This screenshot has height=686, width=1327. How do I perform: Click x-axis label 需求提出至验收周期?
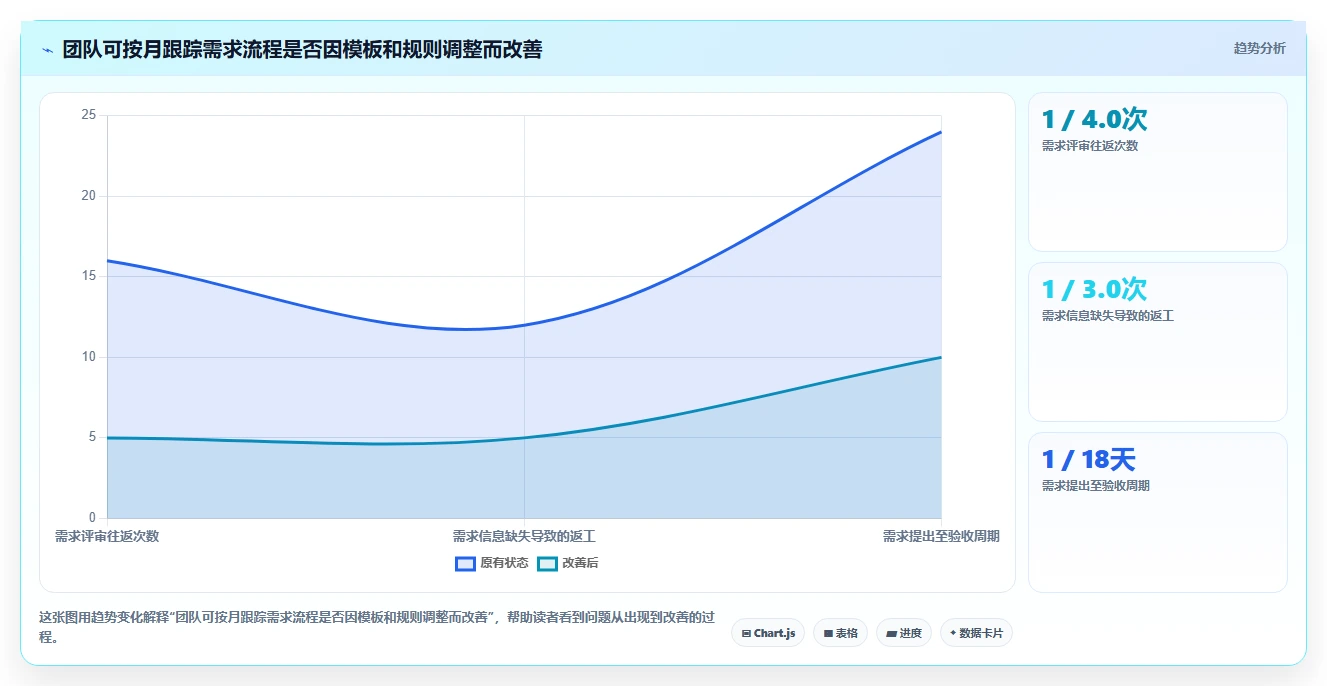pyautogui.click(x=941, y=536)
